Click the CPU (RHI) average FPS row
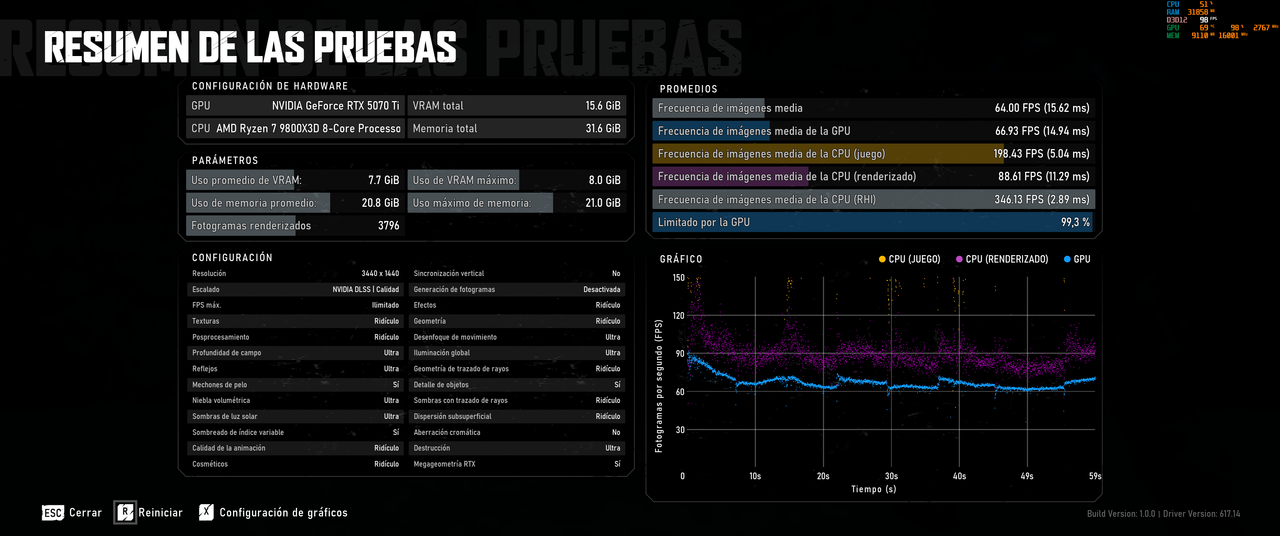The image size is (1280, 536). [873, 200]
